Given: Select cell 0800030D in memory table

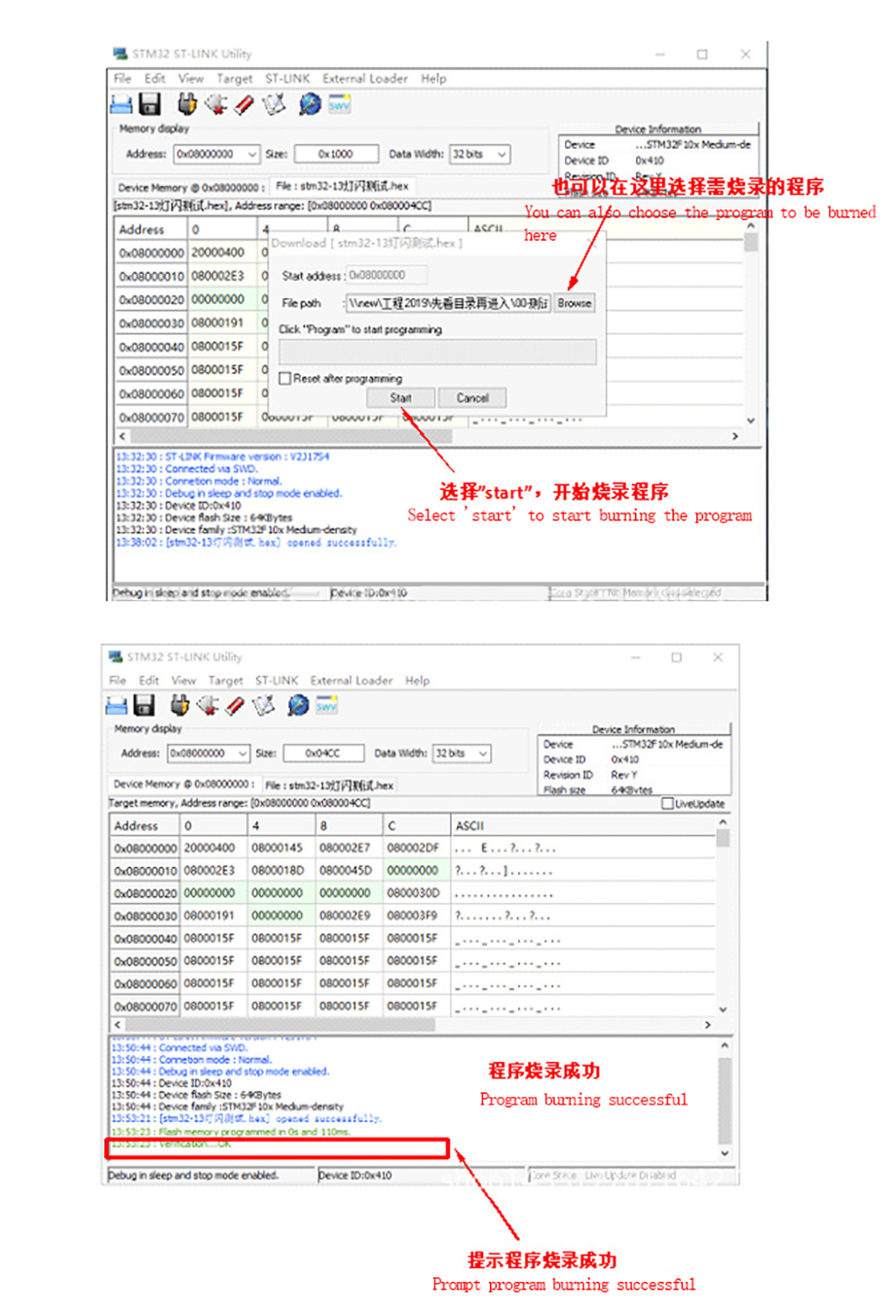Looking at the screenshot, I should (x=413, y=893).
